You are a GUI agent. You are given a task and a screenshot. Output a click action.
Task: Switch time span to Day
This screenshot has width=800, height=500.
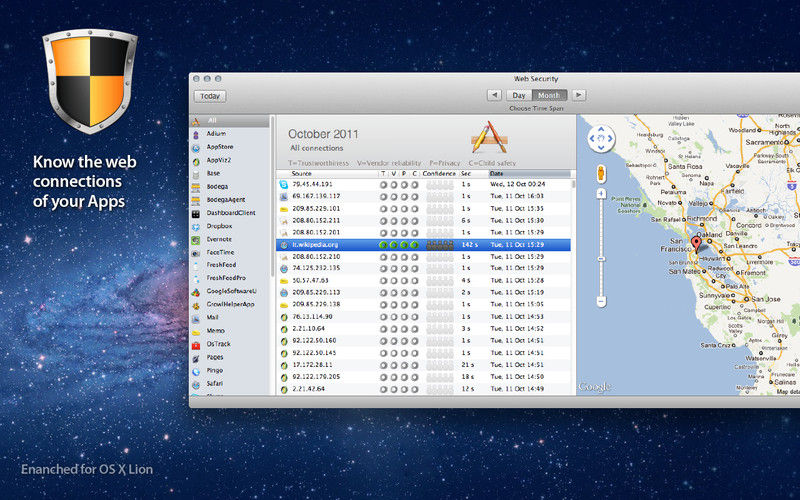(519, 95)
